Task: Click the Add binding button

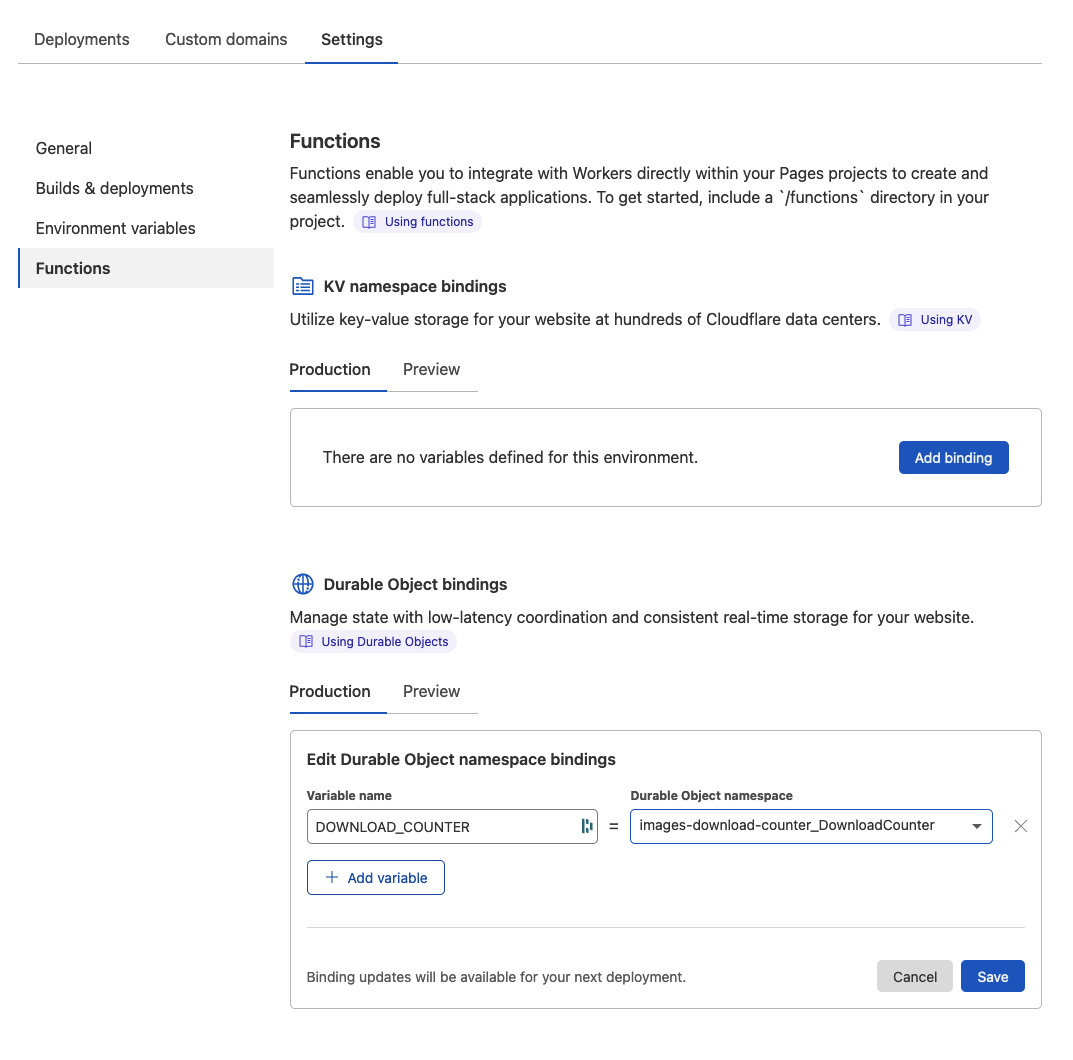Action: [953, 457]
